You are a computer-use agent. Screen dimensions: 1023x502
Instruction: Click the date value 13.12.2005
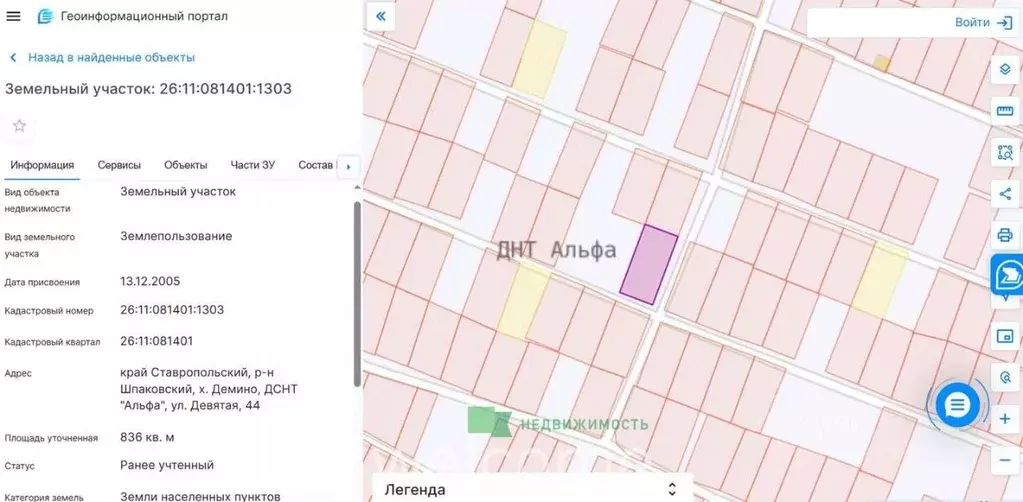click(150, 281)
